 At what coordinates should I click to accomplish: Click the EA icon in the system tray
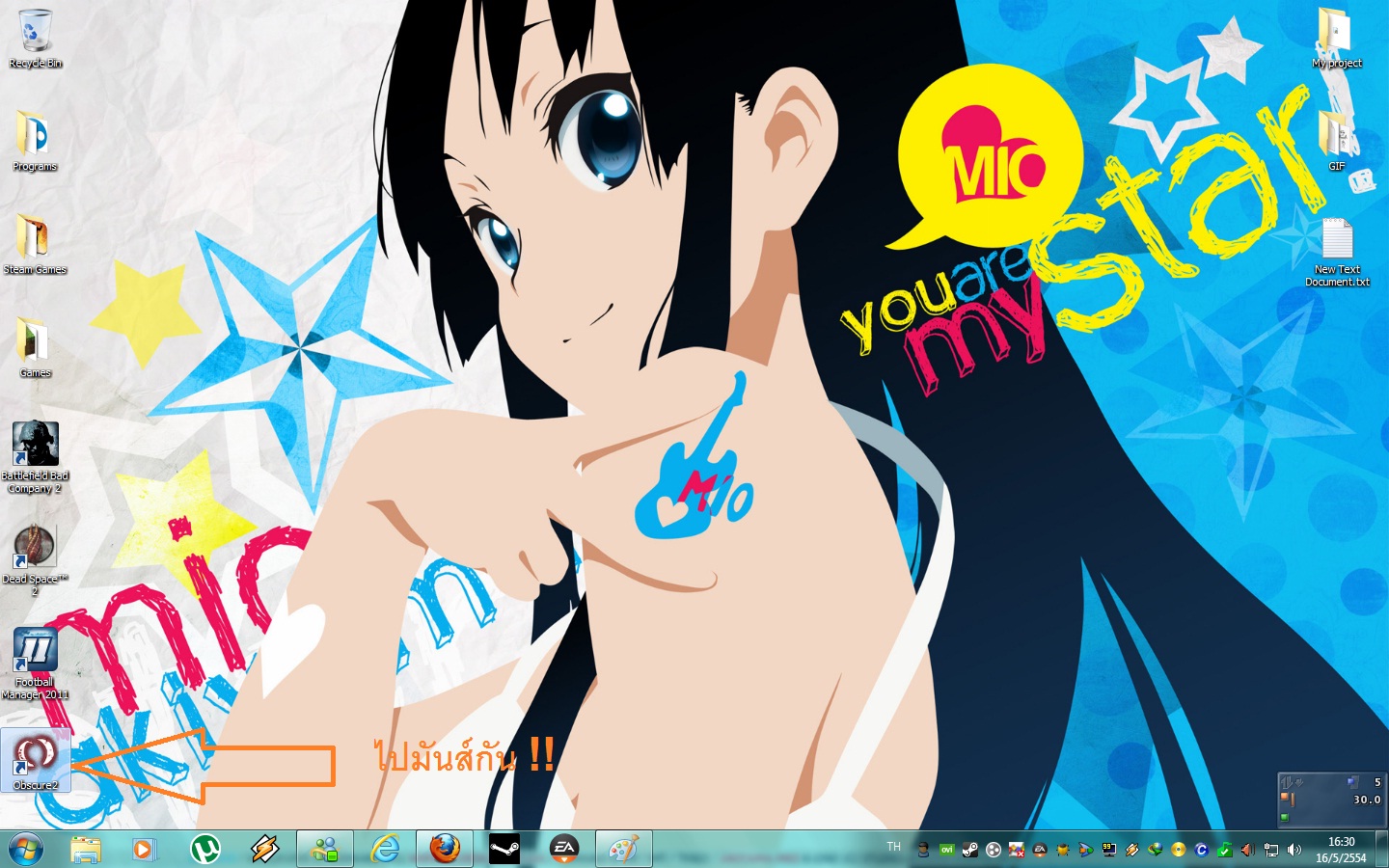point(1039,850)
